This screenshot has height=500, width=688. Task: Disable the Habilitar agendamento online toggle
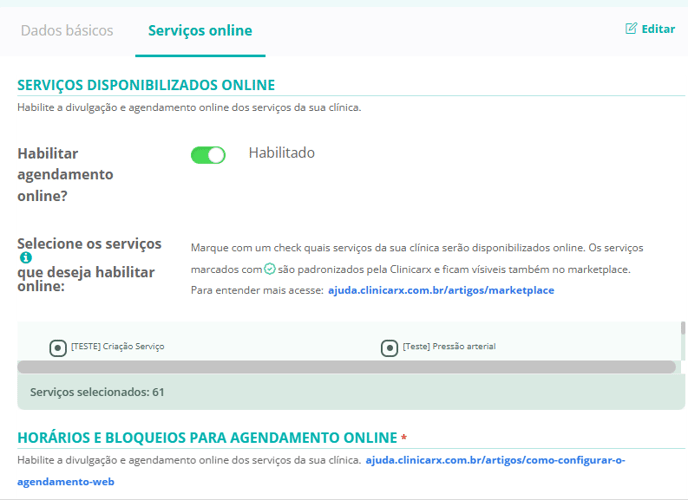[x=208, y=155]
